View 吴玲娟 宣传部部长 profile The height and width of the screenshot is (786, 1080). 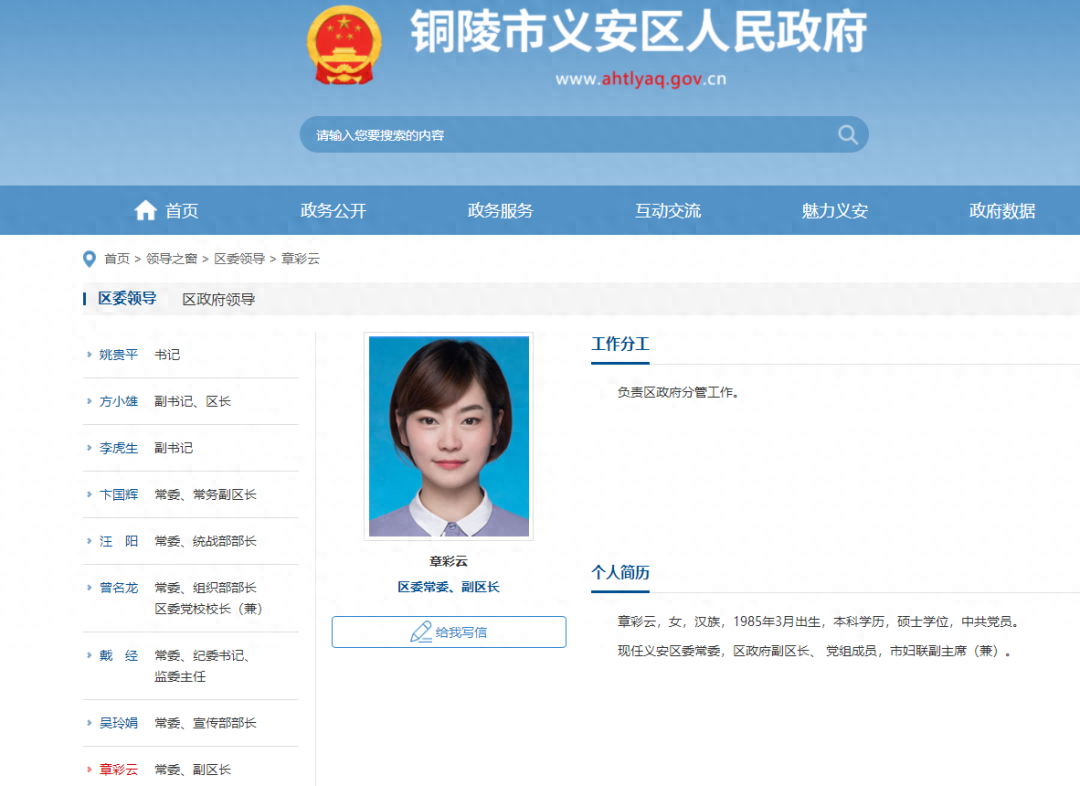[178, 723]
